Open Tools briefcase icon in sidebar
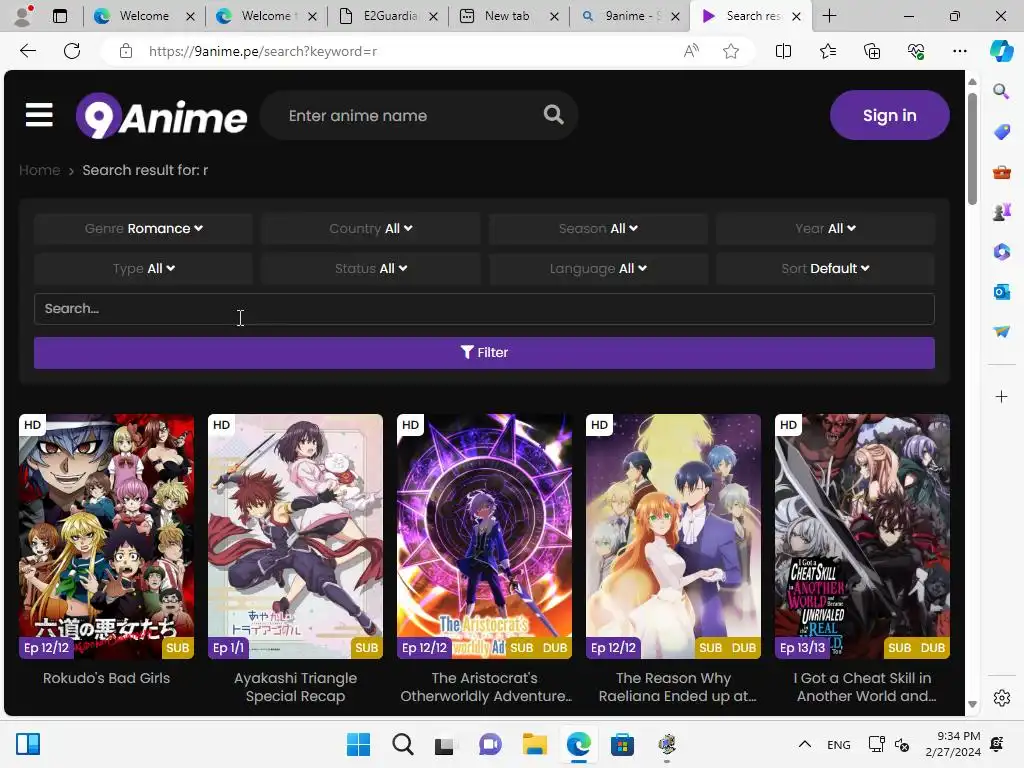 click(1001, 172)
